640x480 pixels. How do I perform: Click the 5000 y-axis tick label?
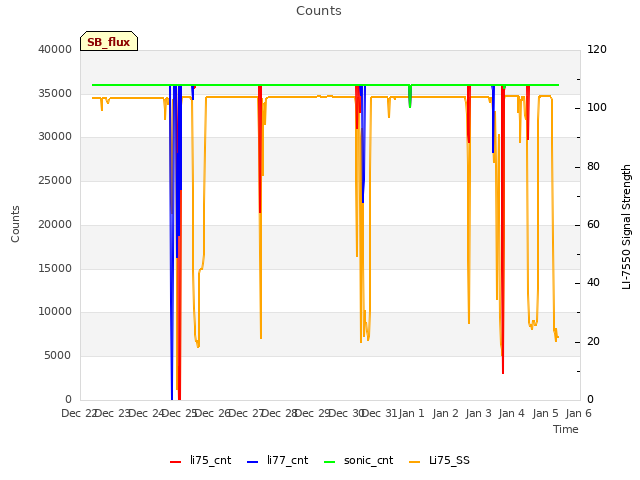[58, 356]
